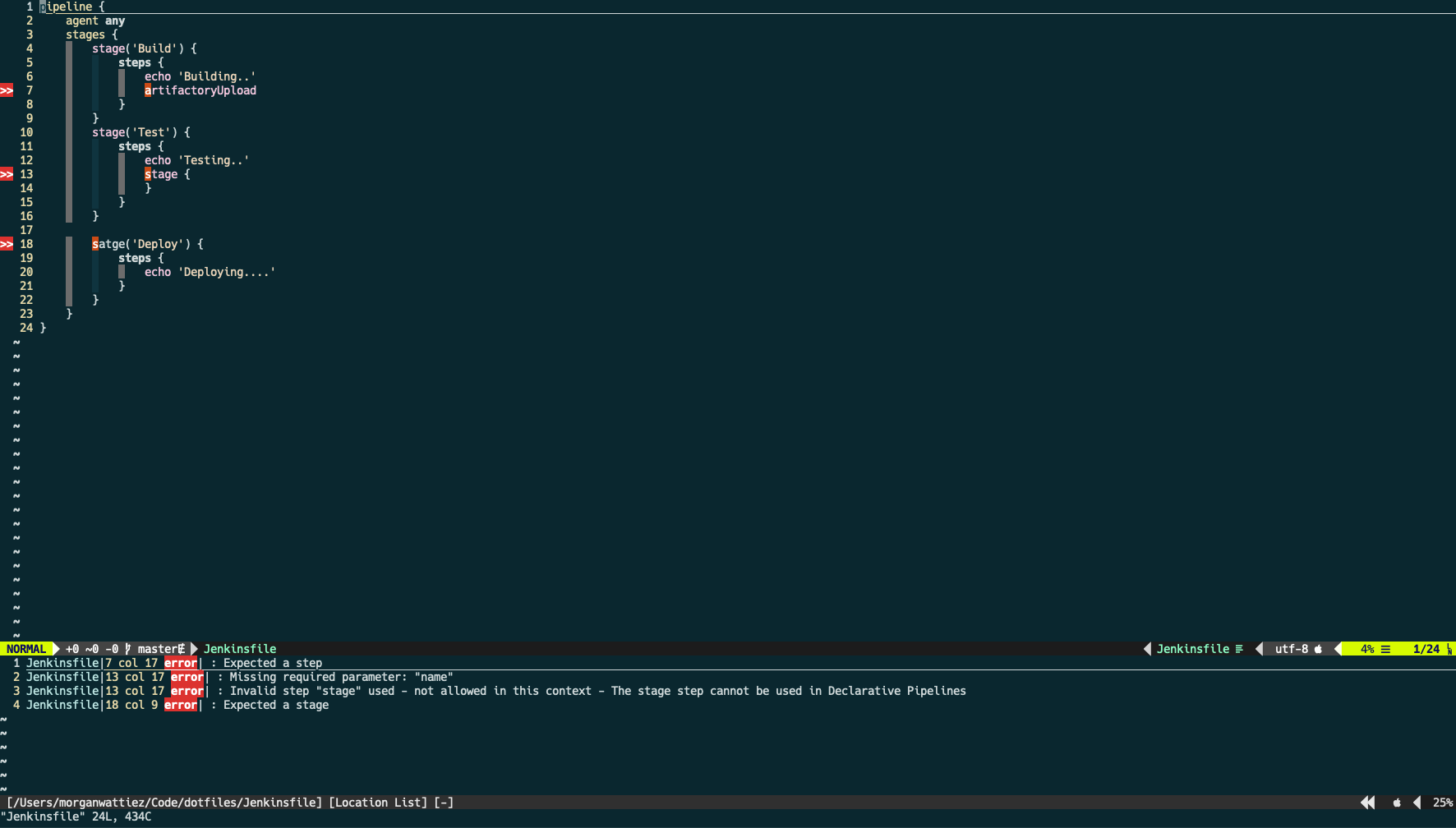The width and height of the screenshot is (1456, 828).
Task: Click the master branch name in statusline
Action: (x=158, y=649)
